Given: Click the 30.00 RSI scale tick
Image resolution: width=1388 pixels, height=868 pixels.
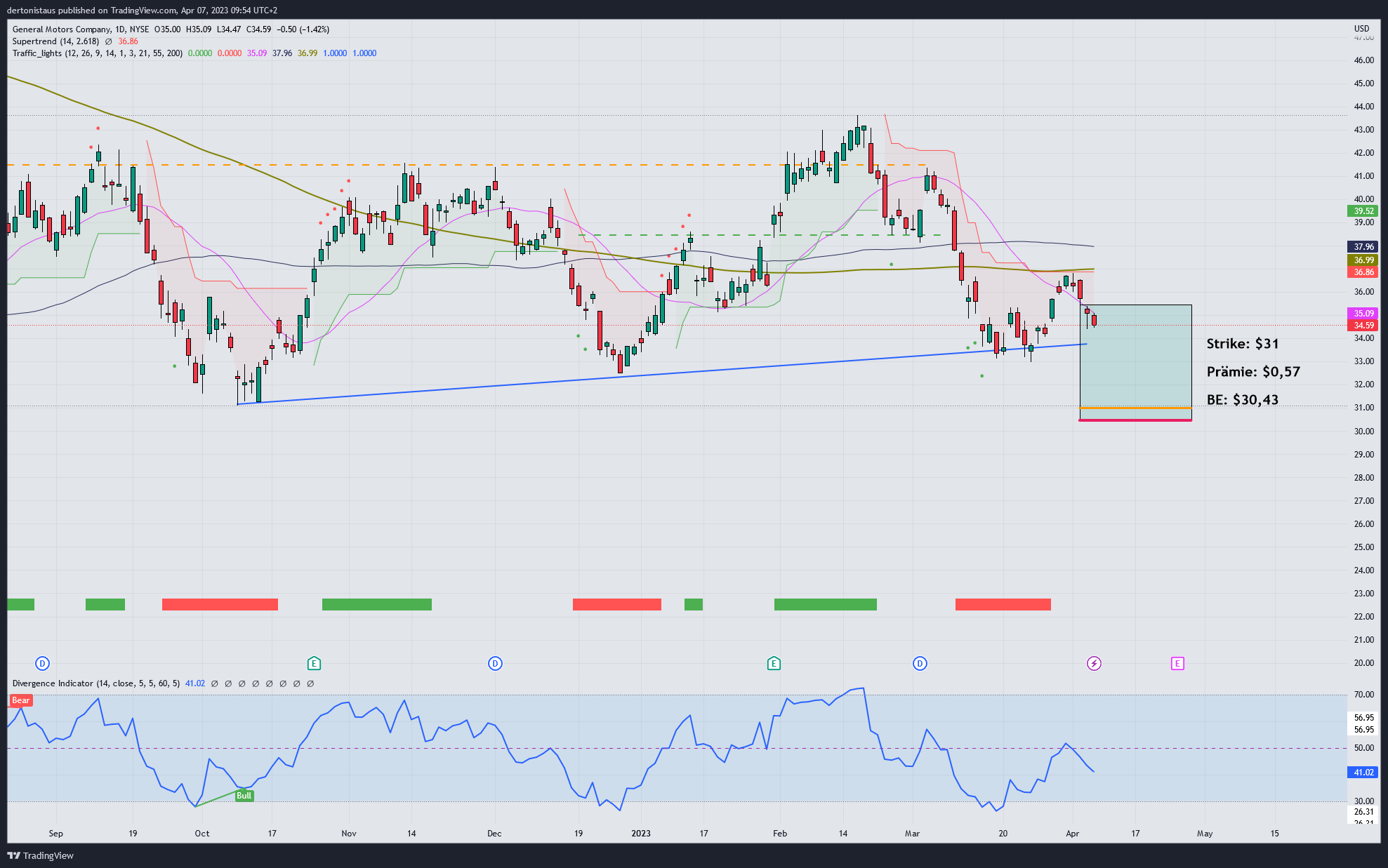Looking at the screenshot, I should point(1364,801).
